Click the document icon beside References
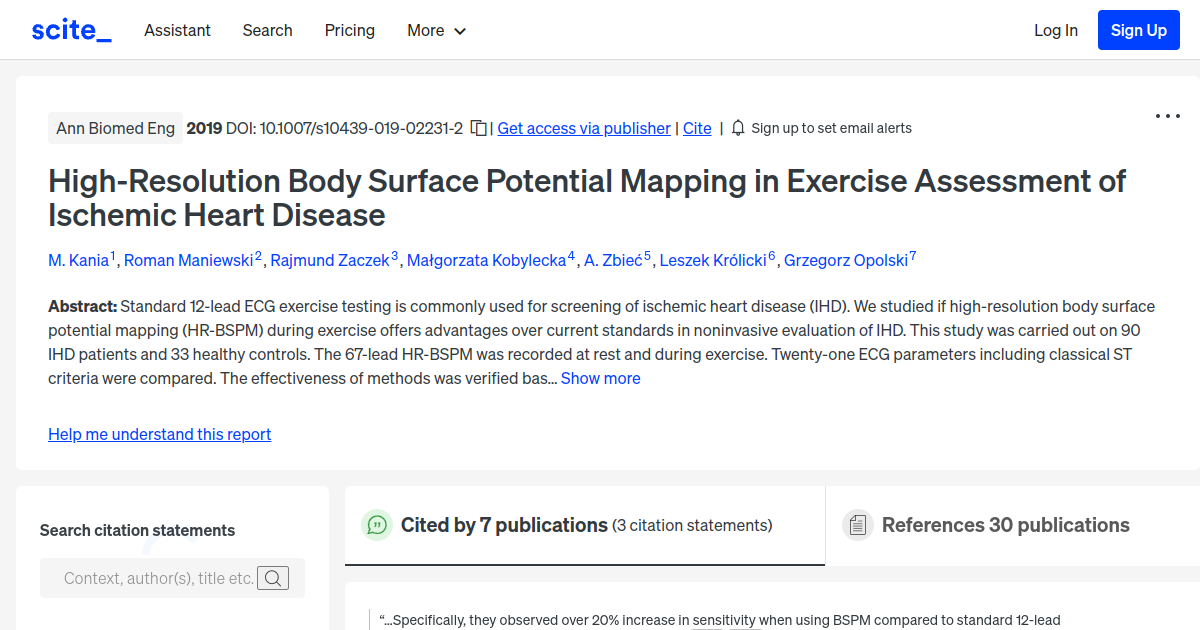 (857, 524)
